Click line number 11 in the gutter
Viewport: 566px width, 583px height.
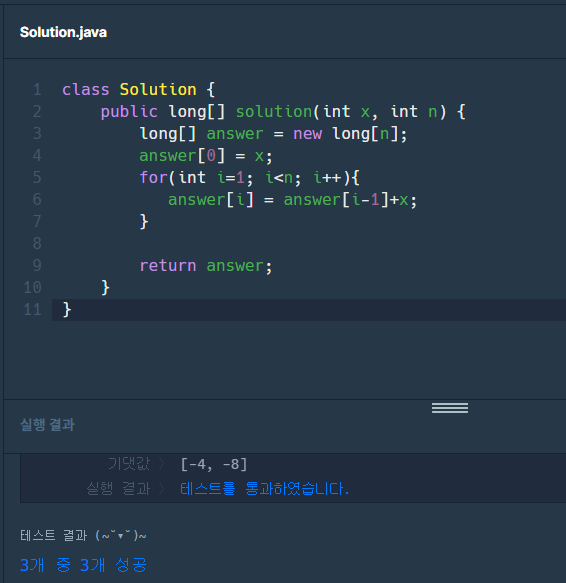point(32,310)
